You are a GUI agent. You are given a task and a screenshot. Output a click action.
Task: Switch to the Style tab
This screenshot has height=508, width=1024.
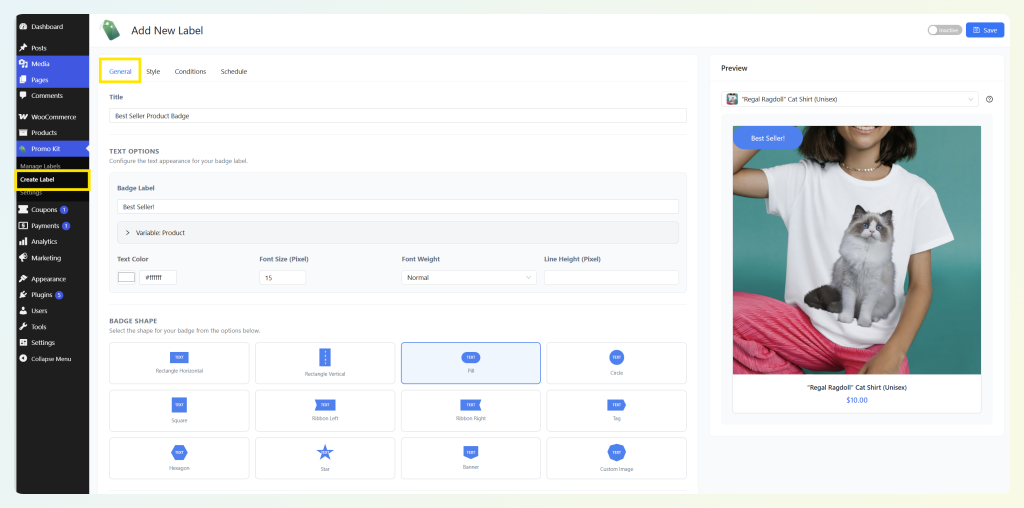coord(153,71)
